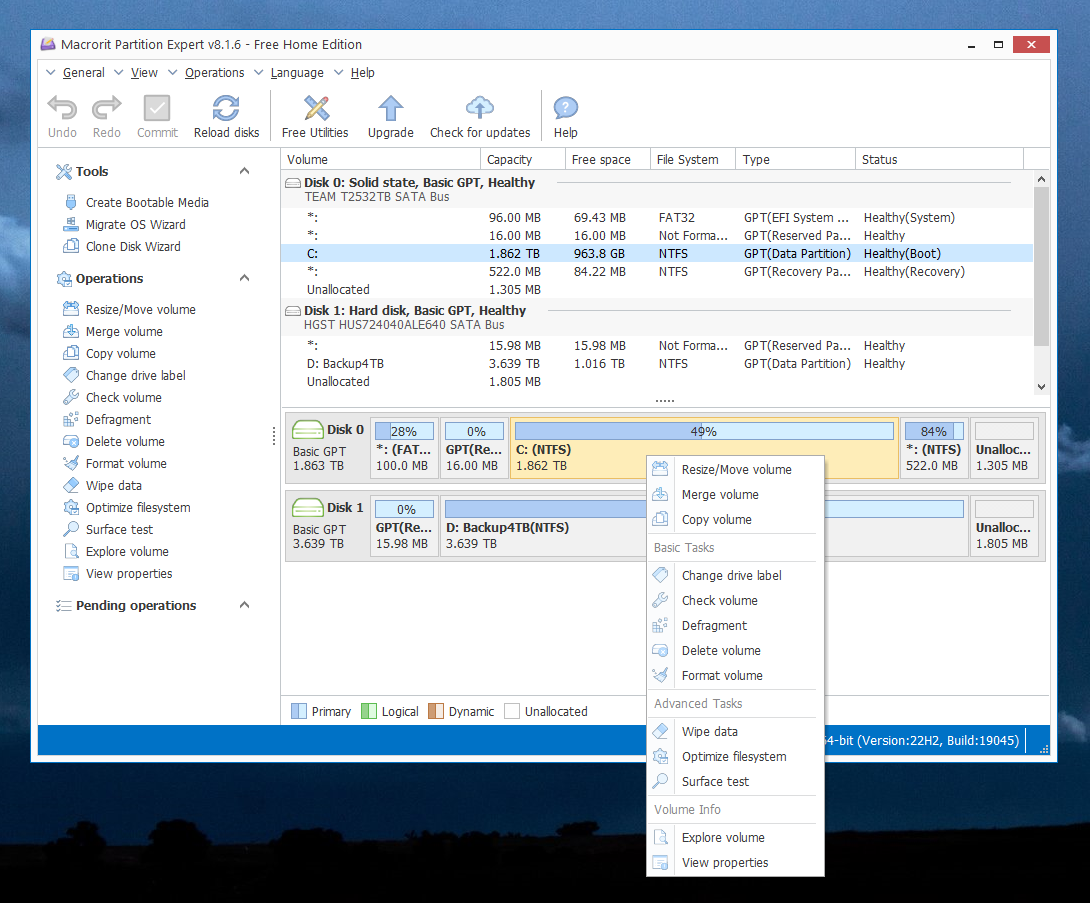The height and width of the screenshot is (903, 1090).
Task: Sort by the File System column header
Action: click(693, 159)
